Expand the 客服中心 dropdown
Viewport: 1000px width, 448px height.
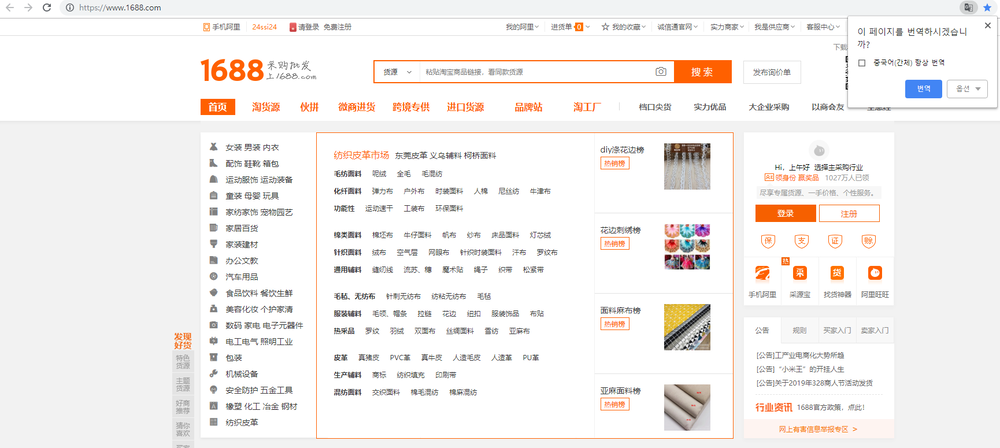[x=823, y=27]
